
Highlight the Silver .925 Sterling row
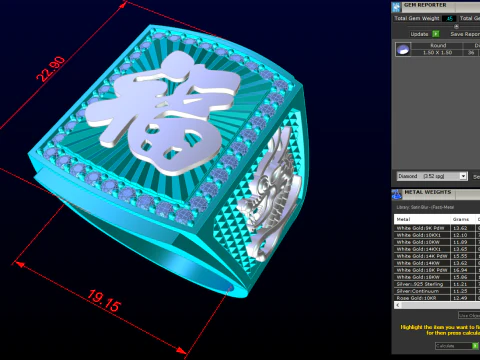437,284
